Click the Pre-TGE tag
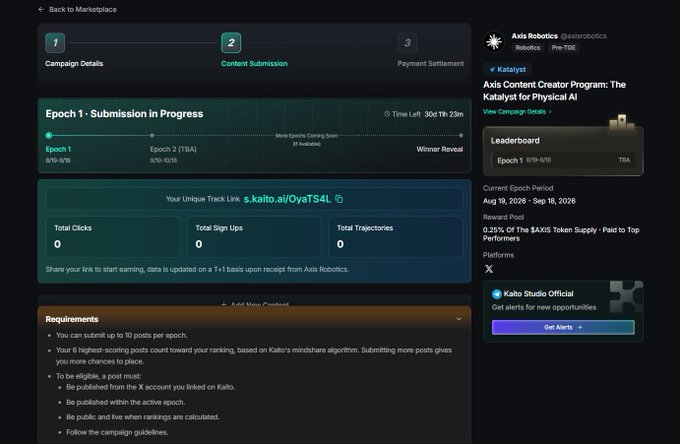680x444 pixels. click(x=563, y=48)
